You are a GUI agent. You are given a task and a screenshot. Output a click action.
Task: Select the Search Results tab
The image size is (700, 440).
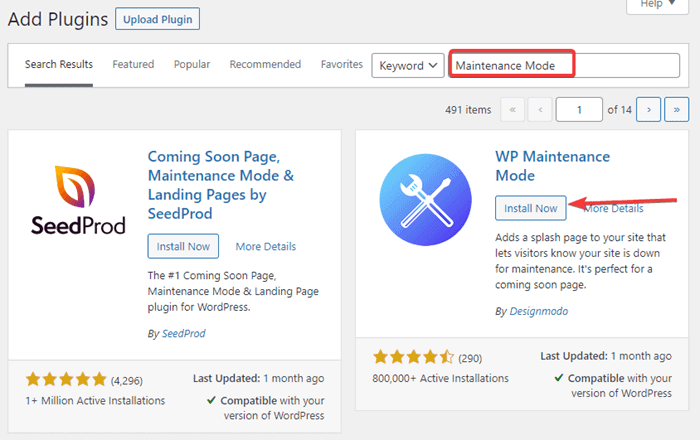pyautogui.click(x=59, y=65)
